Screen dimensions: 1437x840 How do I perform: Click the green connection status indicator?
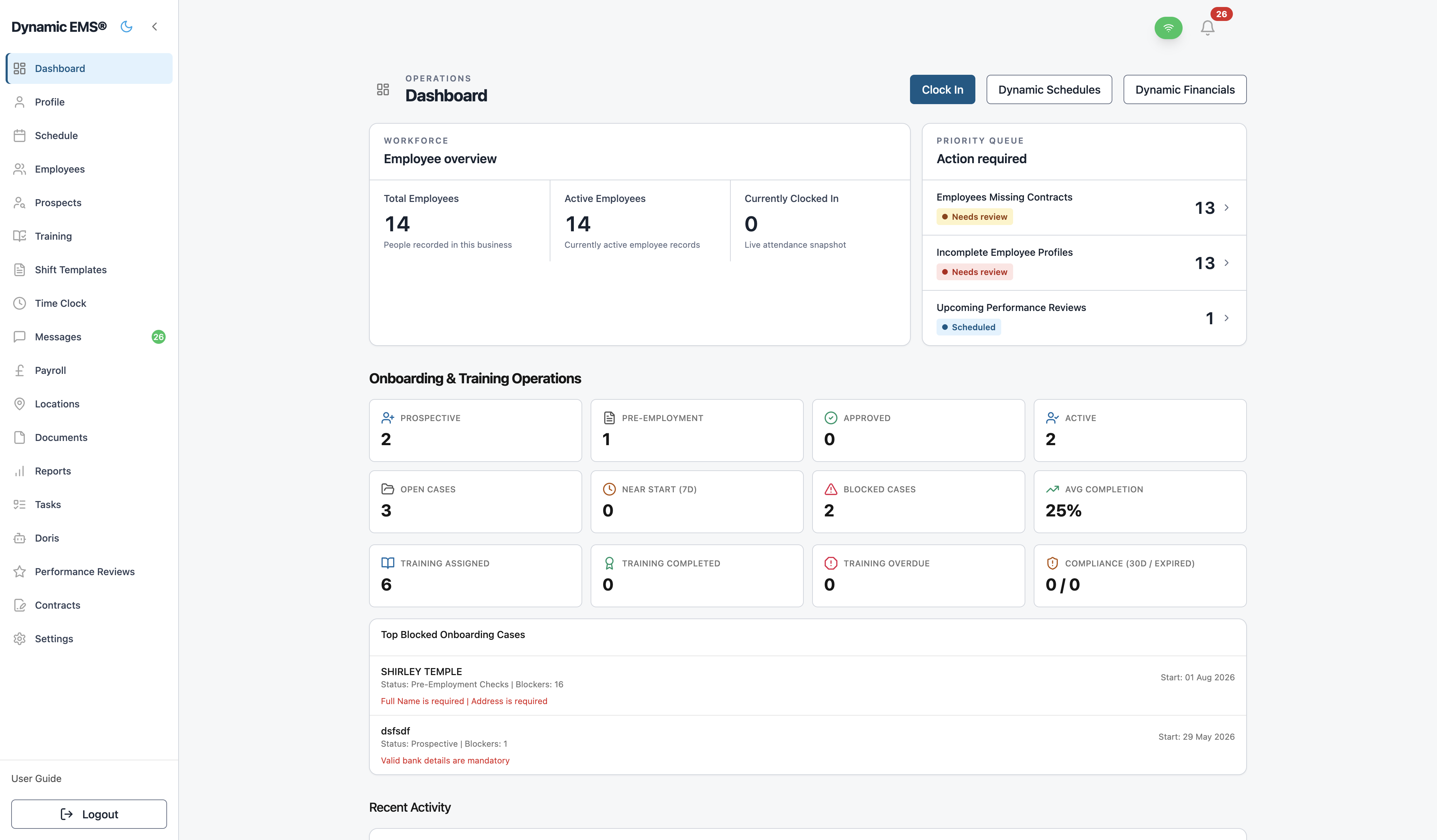pyautogui.click(x=1168, y=28)
